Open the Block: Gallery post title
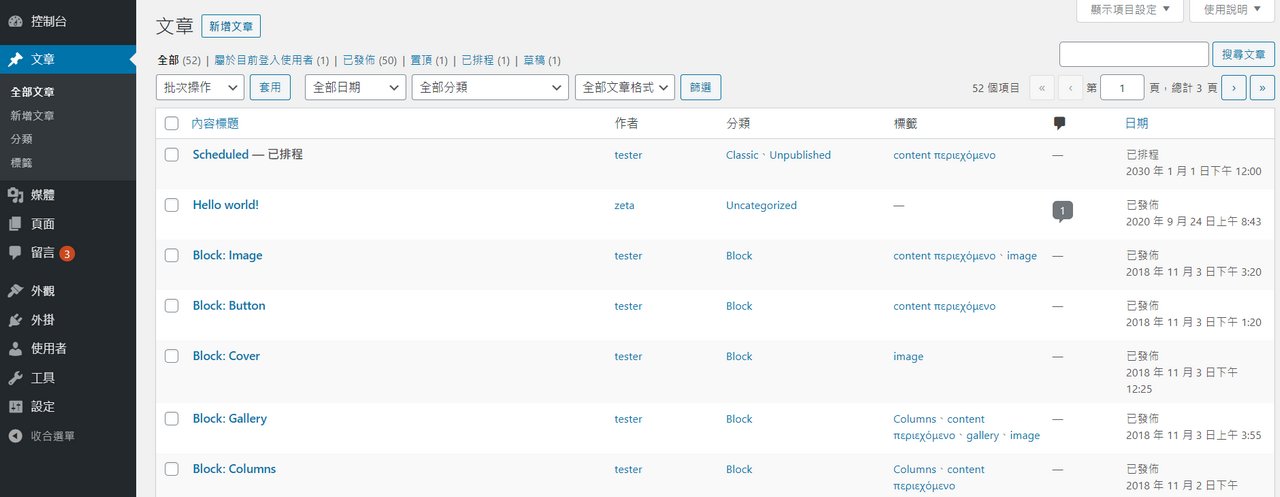1280x497 pixels. coord(230,419)
